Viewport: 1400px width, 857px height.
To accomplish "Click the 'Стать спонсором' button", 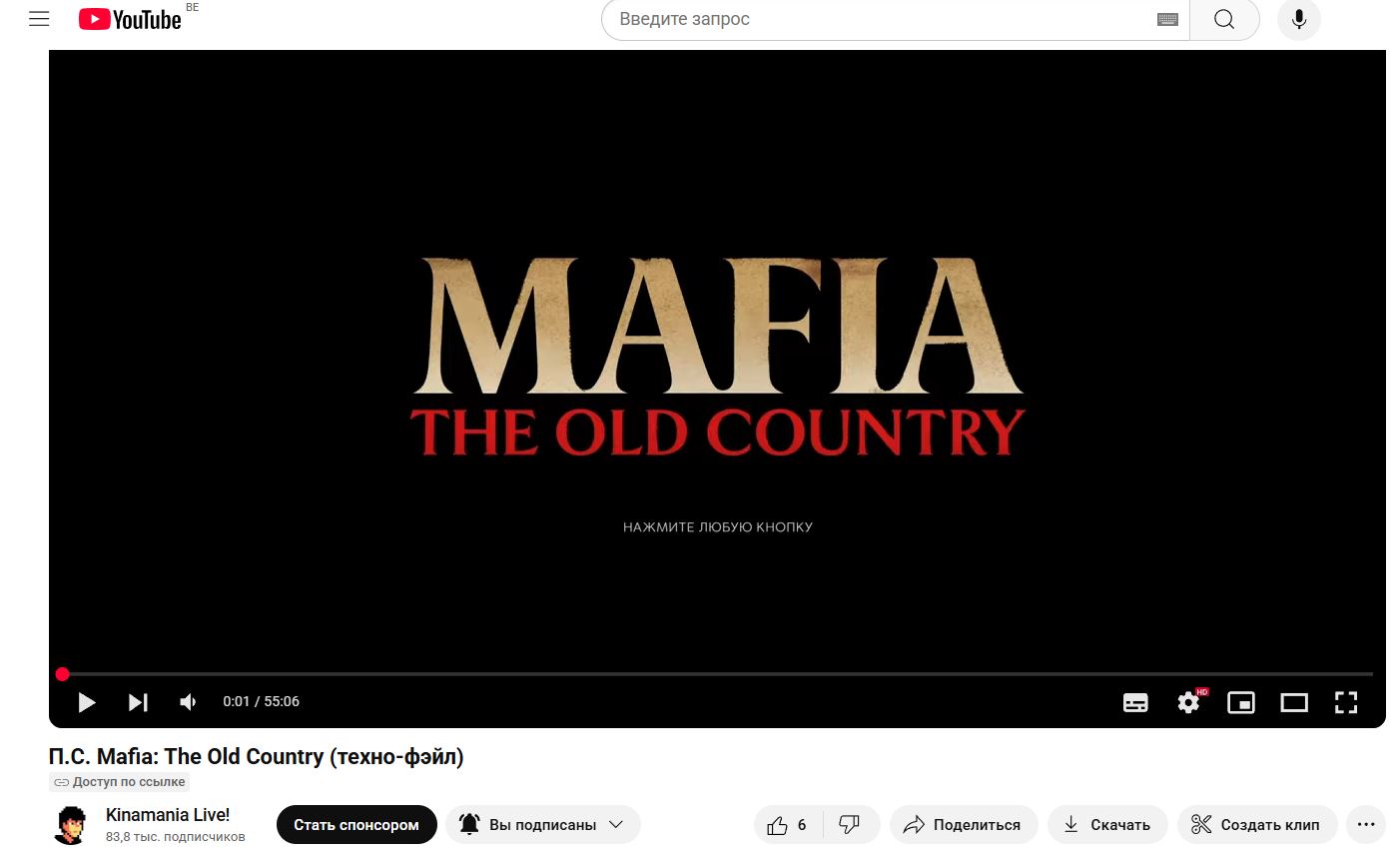I will (356, 825).
